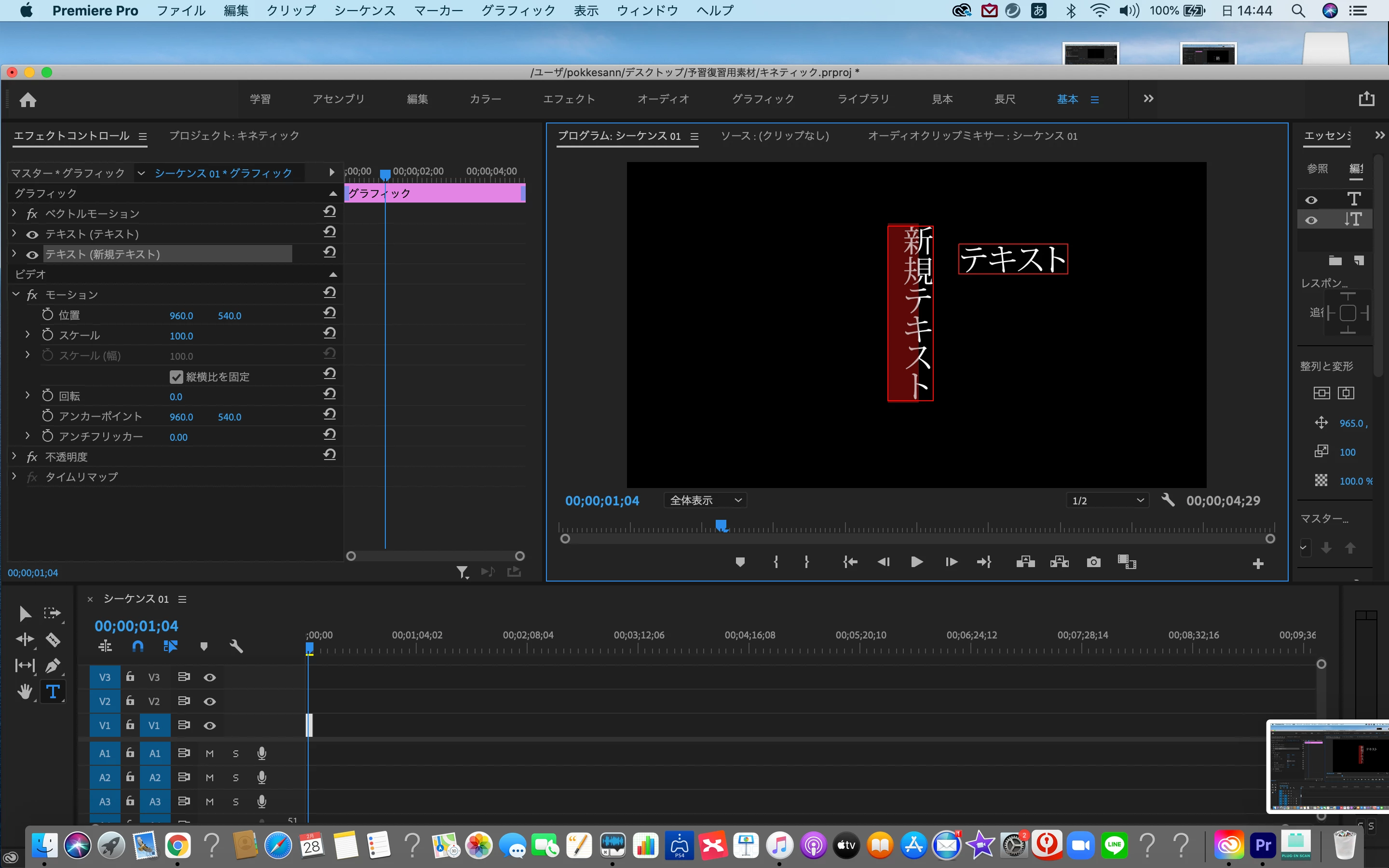Click the 位置 X value 960.0
The image size is (1389, 868).
click(x=181, y=316)
